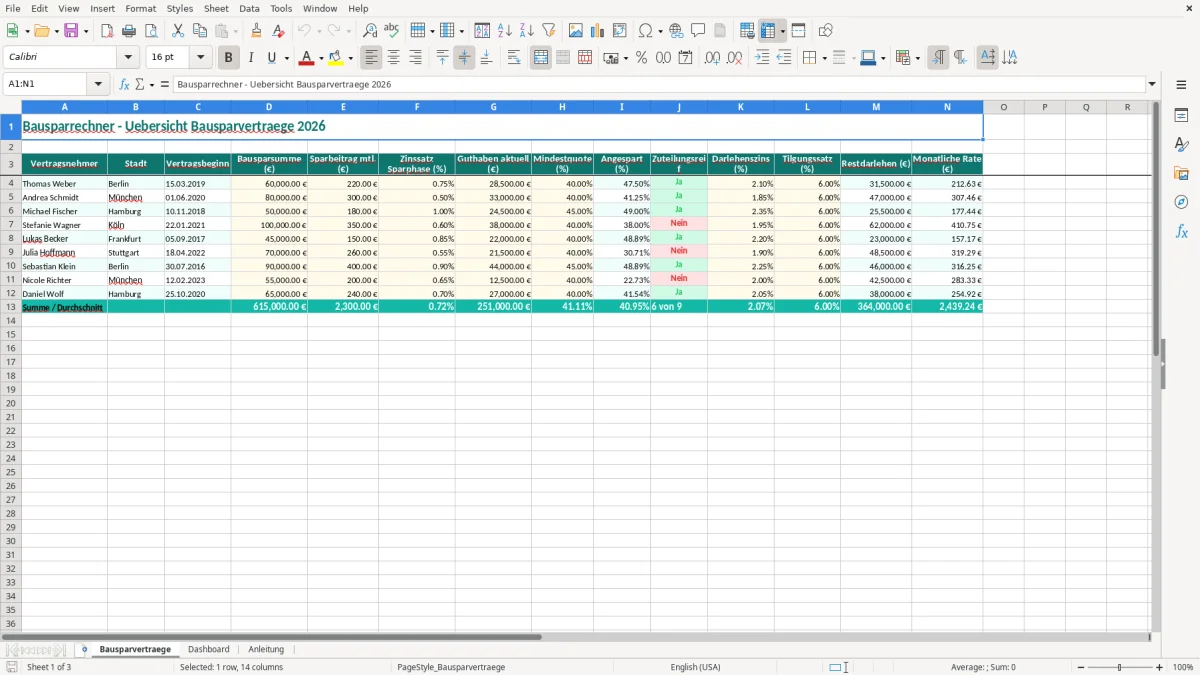Toggle Center Vertically alignment button

click(x=464, y=58)
